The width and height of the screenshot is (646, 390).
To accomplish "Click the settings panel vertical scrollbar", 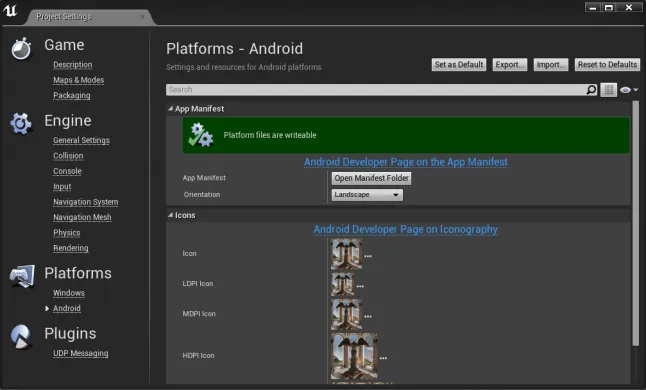I will 636,222.
